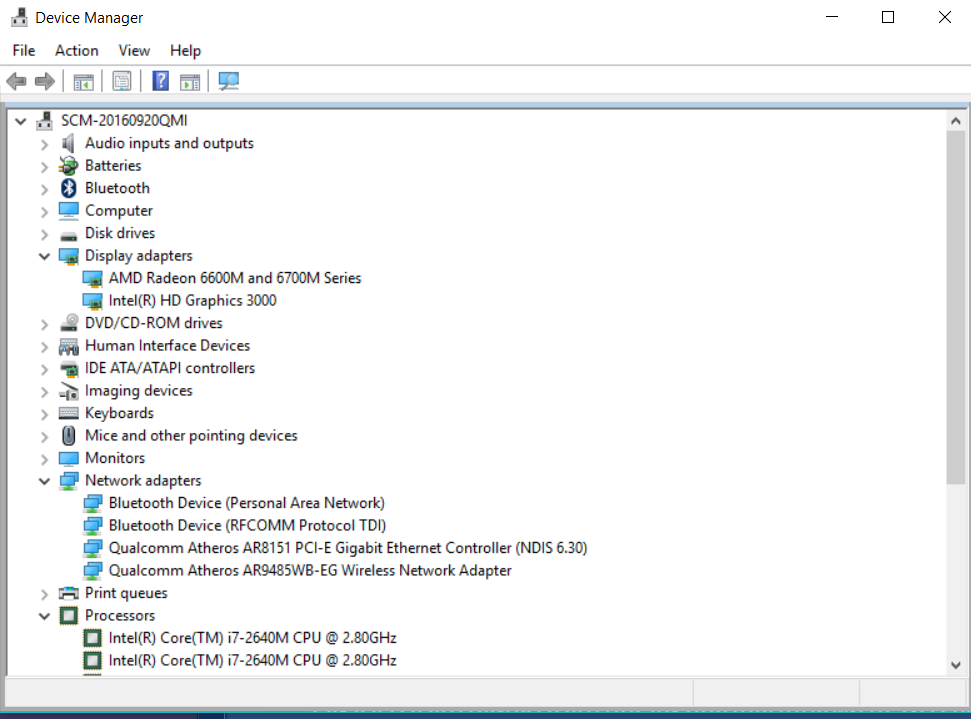
Task: Click the Monitors category icon
Action: pyautogui.click(x=69, y=459)
